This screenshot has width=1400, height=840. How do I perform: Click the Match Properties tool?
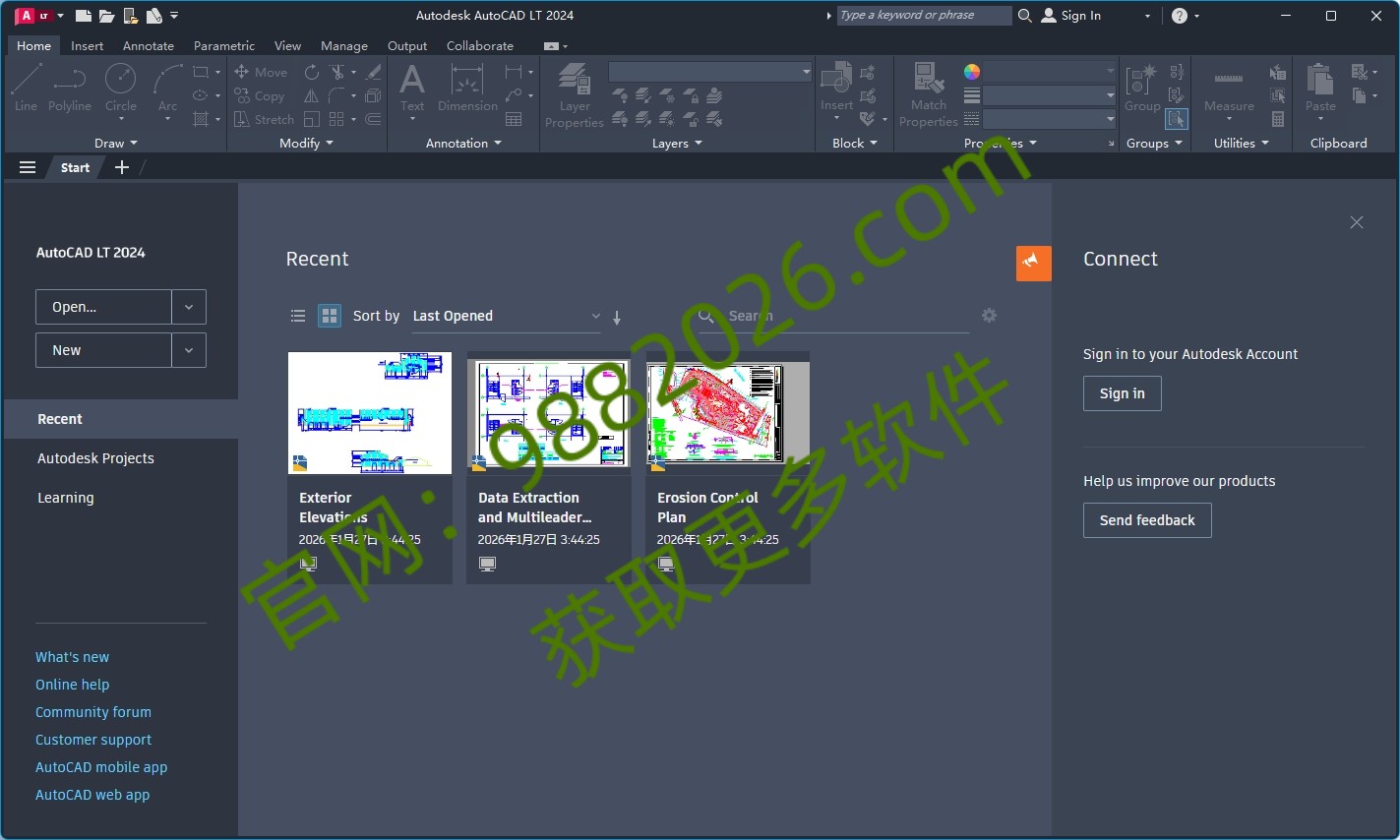pos(928,94)
